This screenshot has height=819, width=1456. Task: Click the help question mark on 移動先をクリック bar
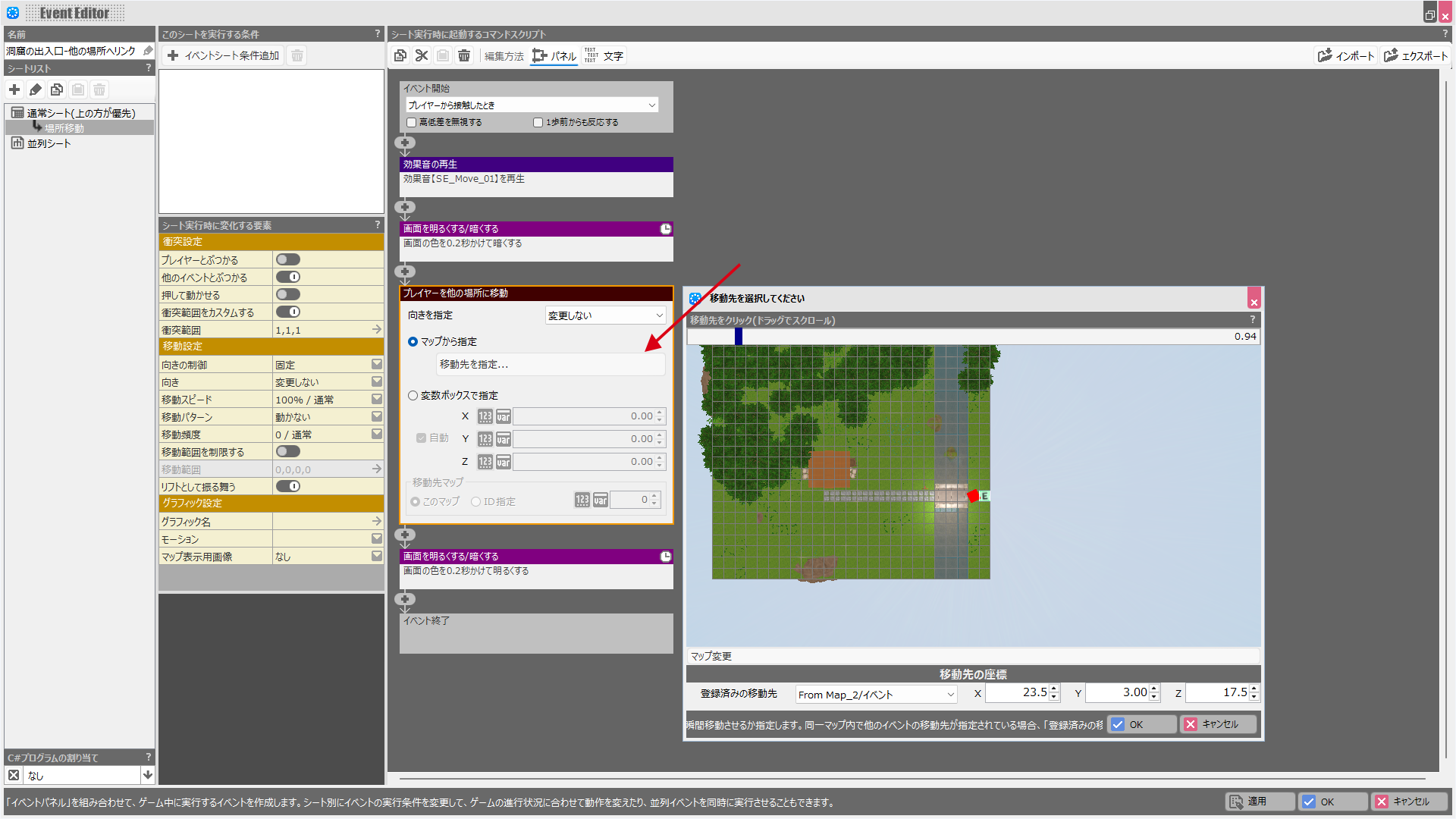[1253, 320]
